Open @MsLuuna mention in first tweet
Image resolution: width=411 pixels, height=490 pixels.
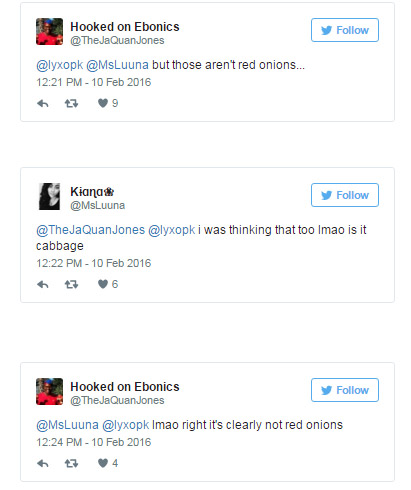117,65
